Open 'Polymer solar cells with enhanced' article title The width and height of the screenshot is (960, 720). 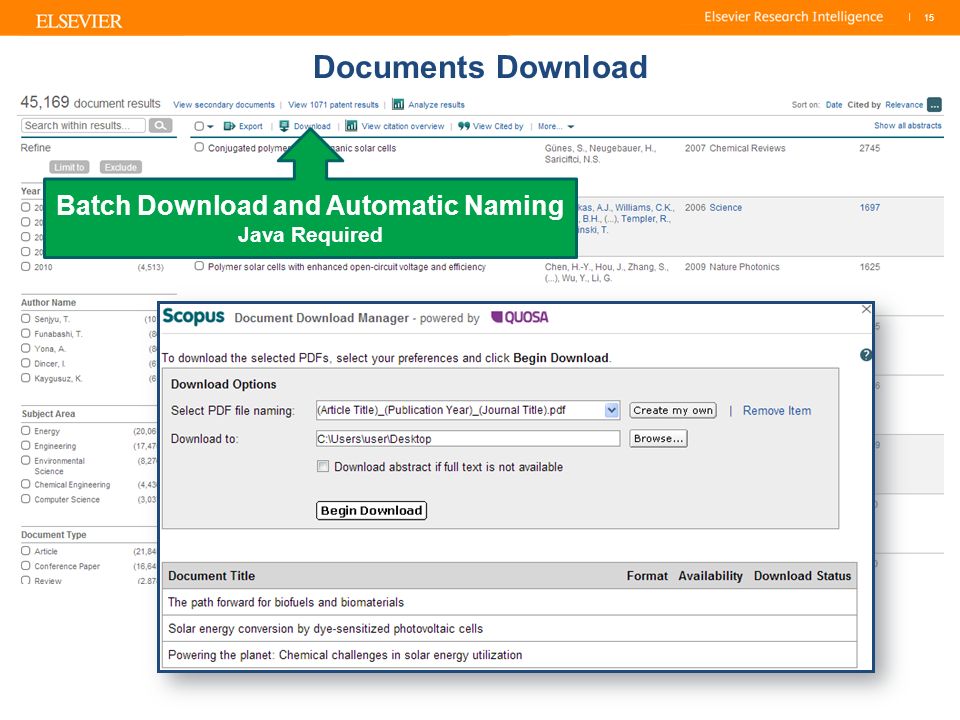pyautogui.click(x=347, y=267)
